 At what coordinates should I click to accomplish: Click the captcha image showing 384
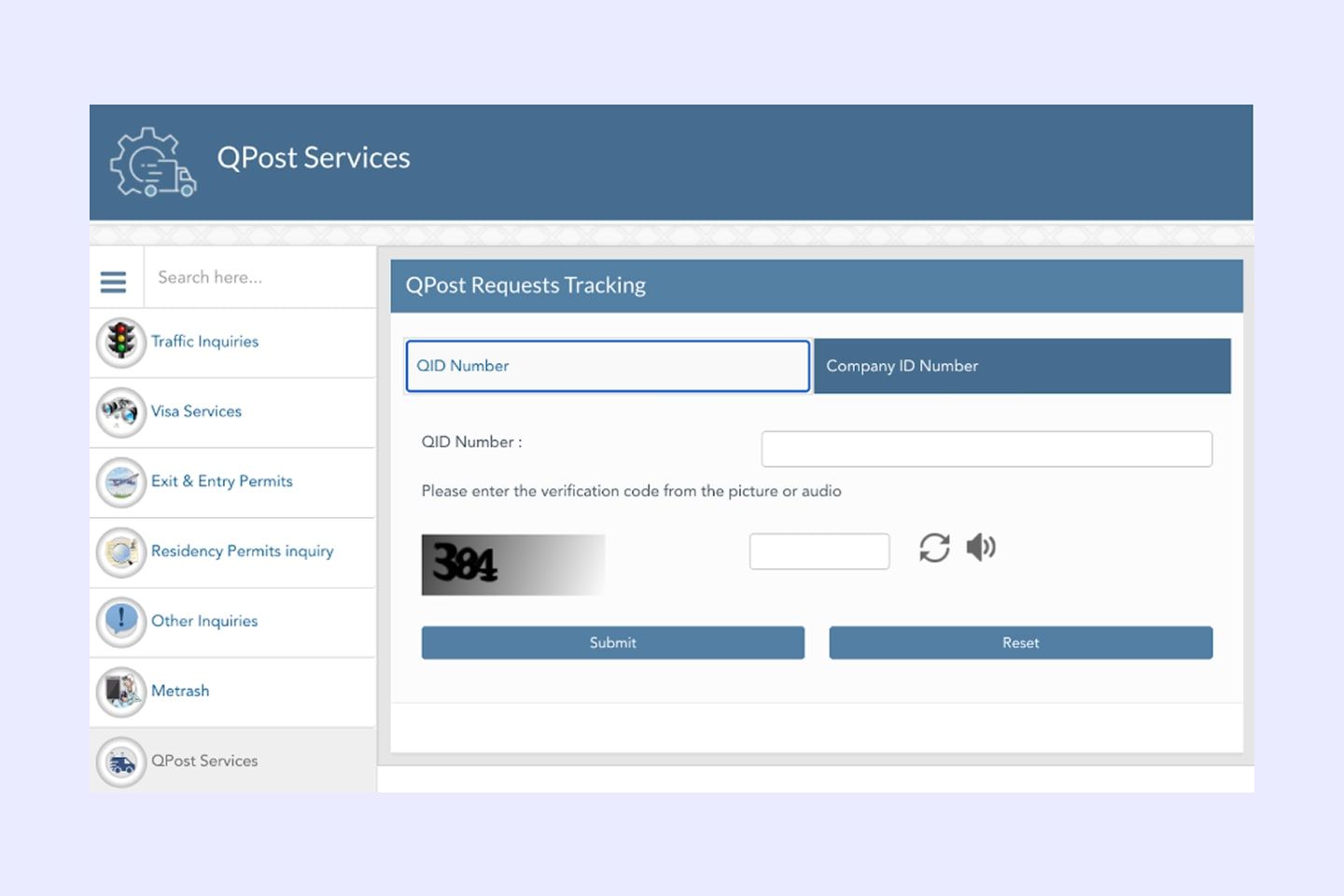(513, 565)
